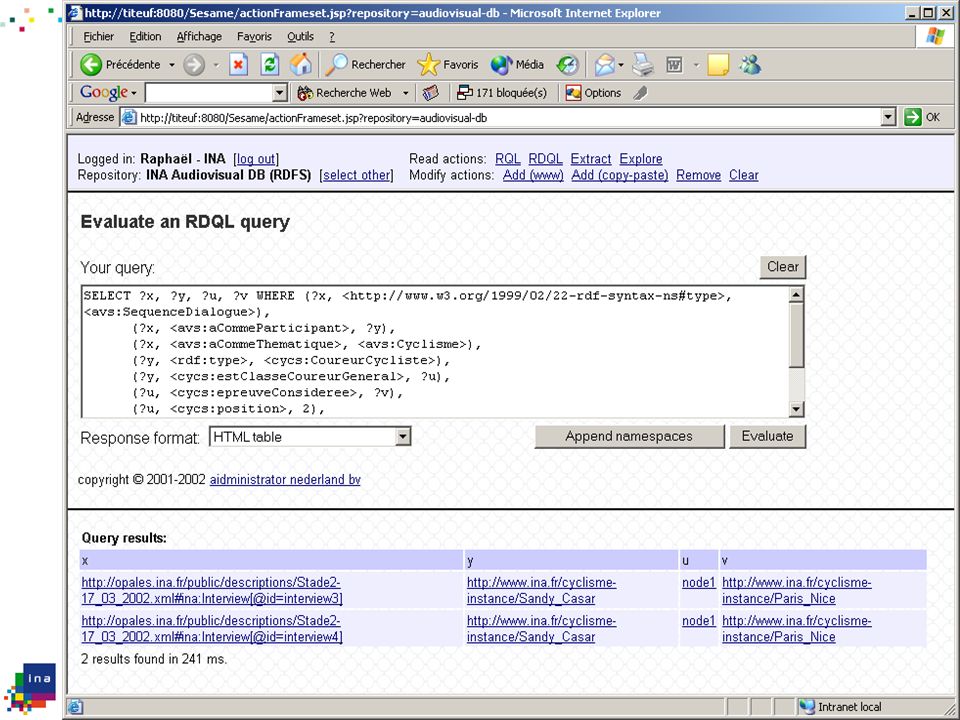Open the Affichage menu
Image resolution: width=960 pixels, height=720 pixels.
click(x=199, y=37)
